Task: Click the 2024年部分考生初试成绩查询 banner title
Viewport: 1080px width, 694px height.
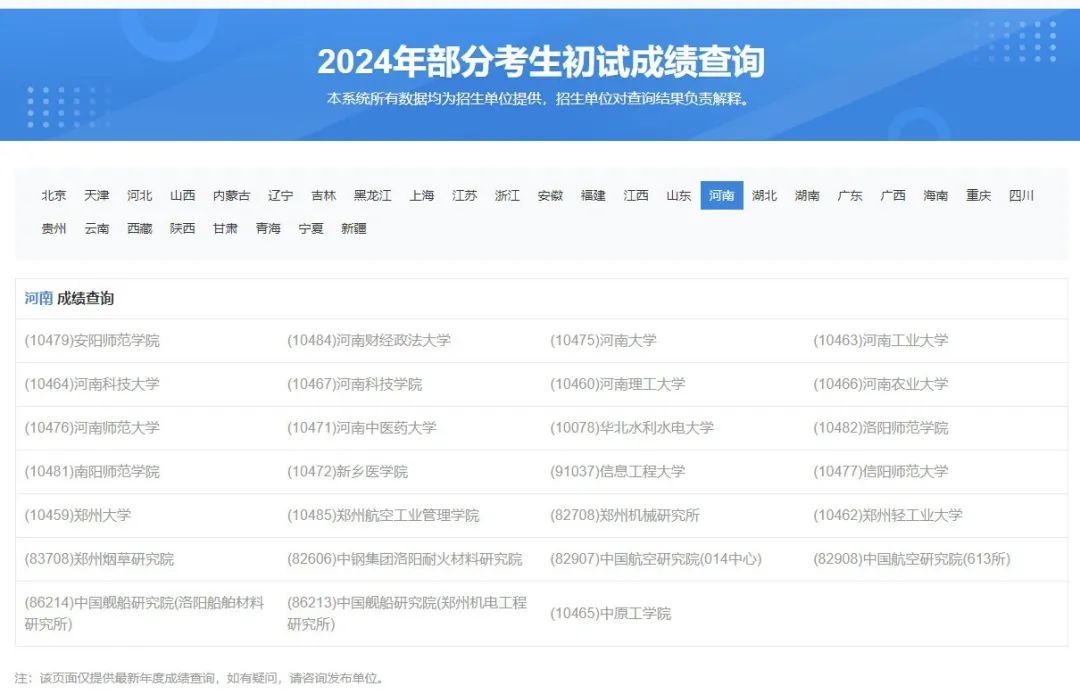Action: tap(541, 61)
